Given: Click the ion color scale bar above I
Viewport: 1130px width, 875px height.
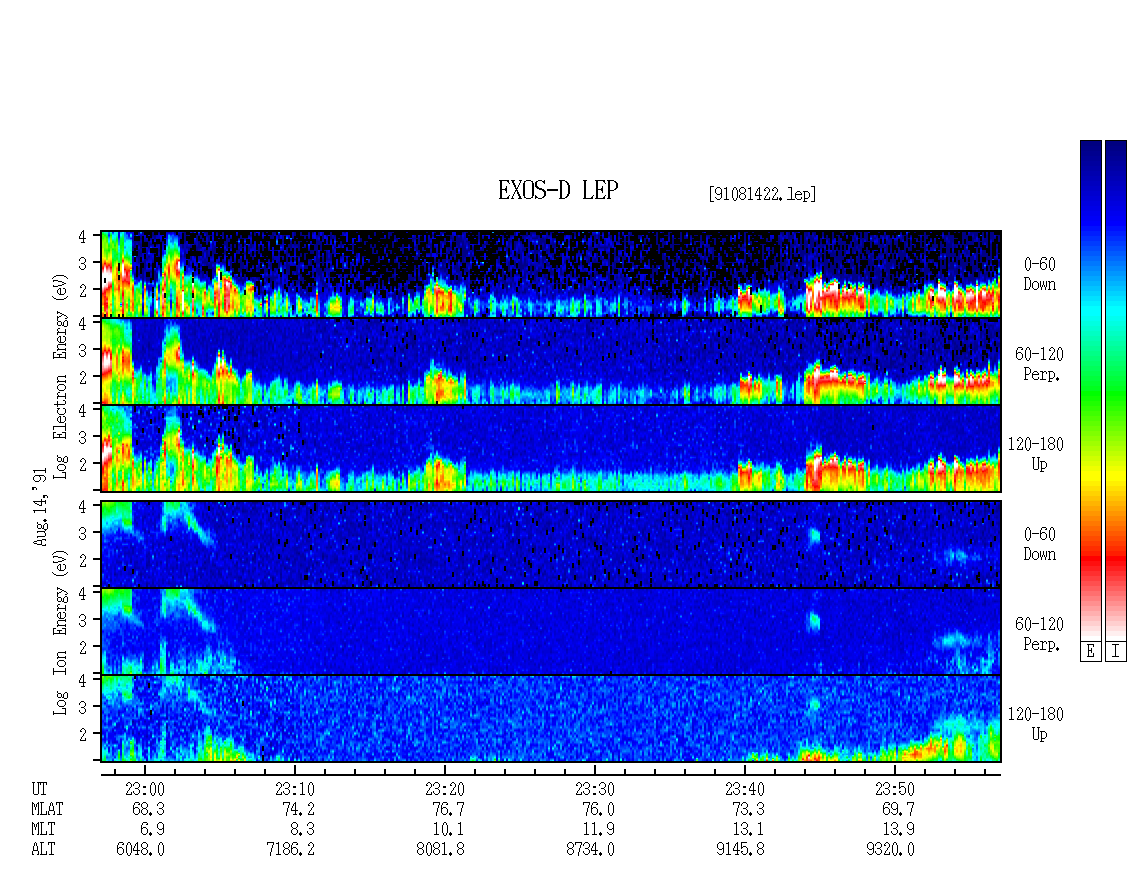Looking at the screenshot, I should click(x=1116, y=389).
